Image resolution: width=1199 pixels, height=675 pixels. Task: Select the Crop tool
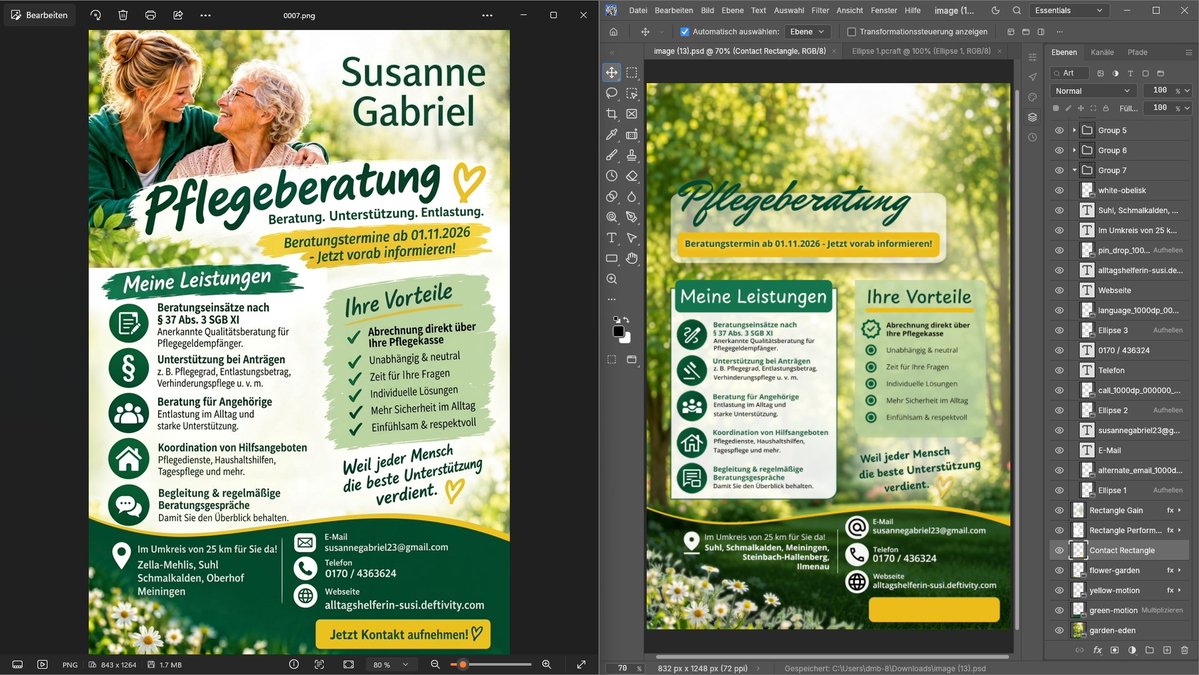point(612,114)
